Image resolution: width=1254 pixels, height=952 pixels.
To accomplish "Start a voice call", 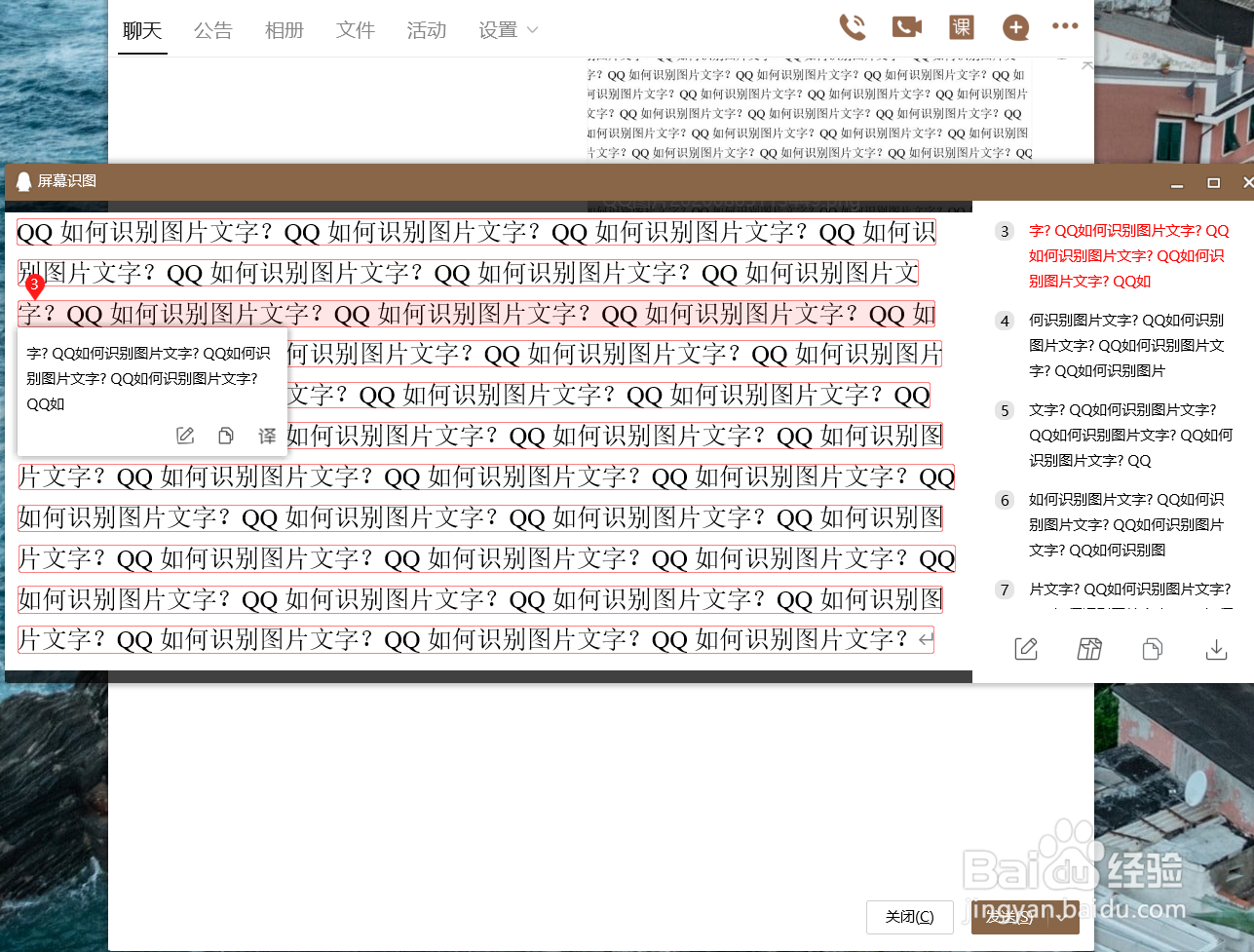I will [852, 27].
